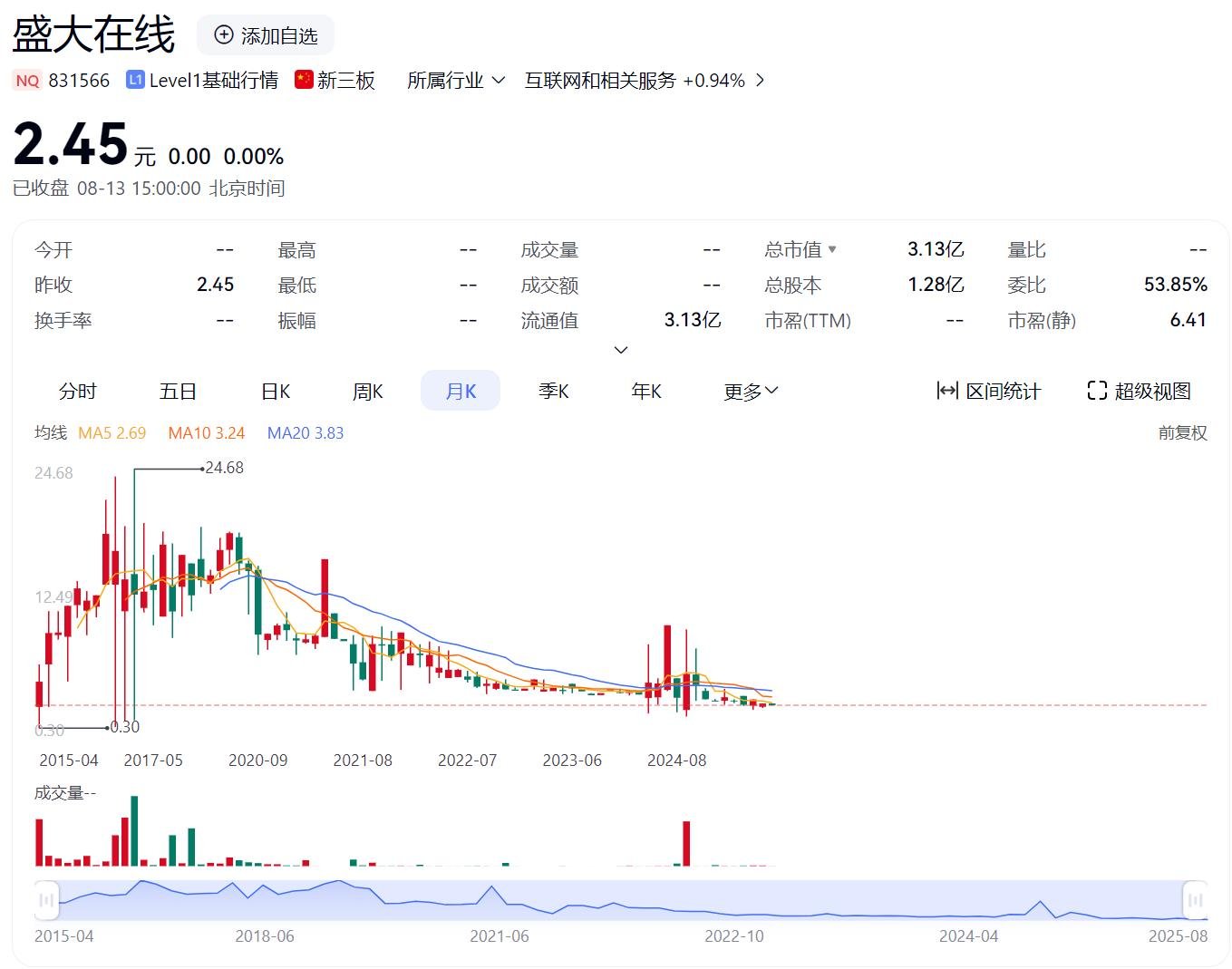This screenshot has width=1232, height=969.
Task: Add stock to watchlist with 添加自选
Action: pyautogui.click(x=266, y=35)
